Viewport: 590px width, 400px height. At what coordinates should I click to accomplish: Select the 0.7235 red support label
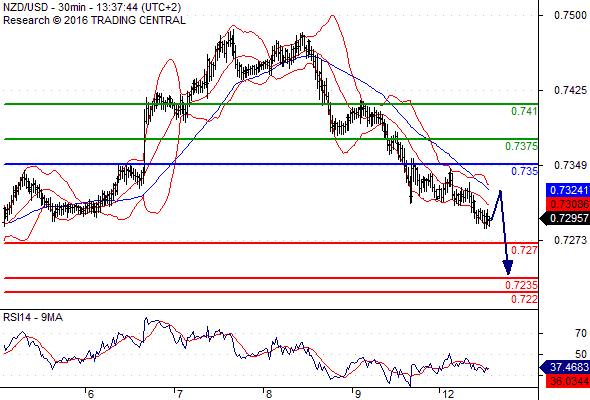pos(521,285)
